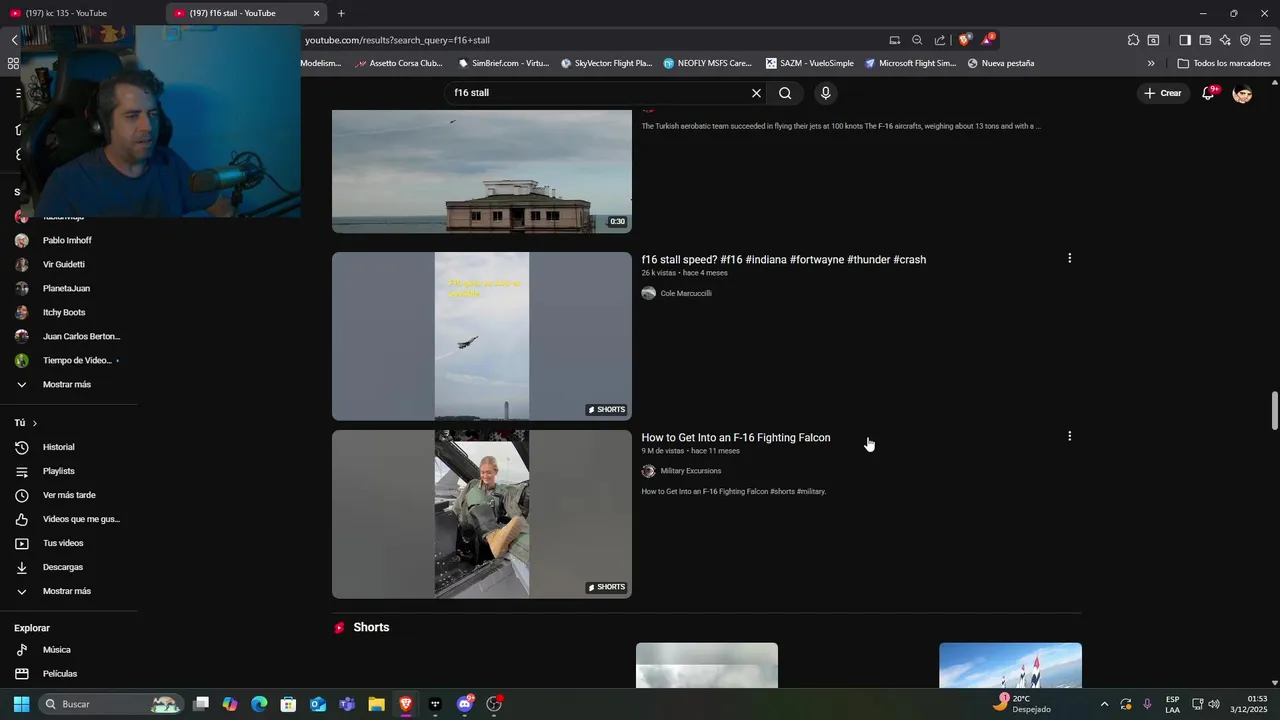The width and height of the screenshot is (1280, 720).
Task: Open the 'SAZM - VueloSimple' bookmark
Action: [x=810, y=63]
